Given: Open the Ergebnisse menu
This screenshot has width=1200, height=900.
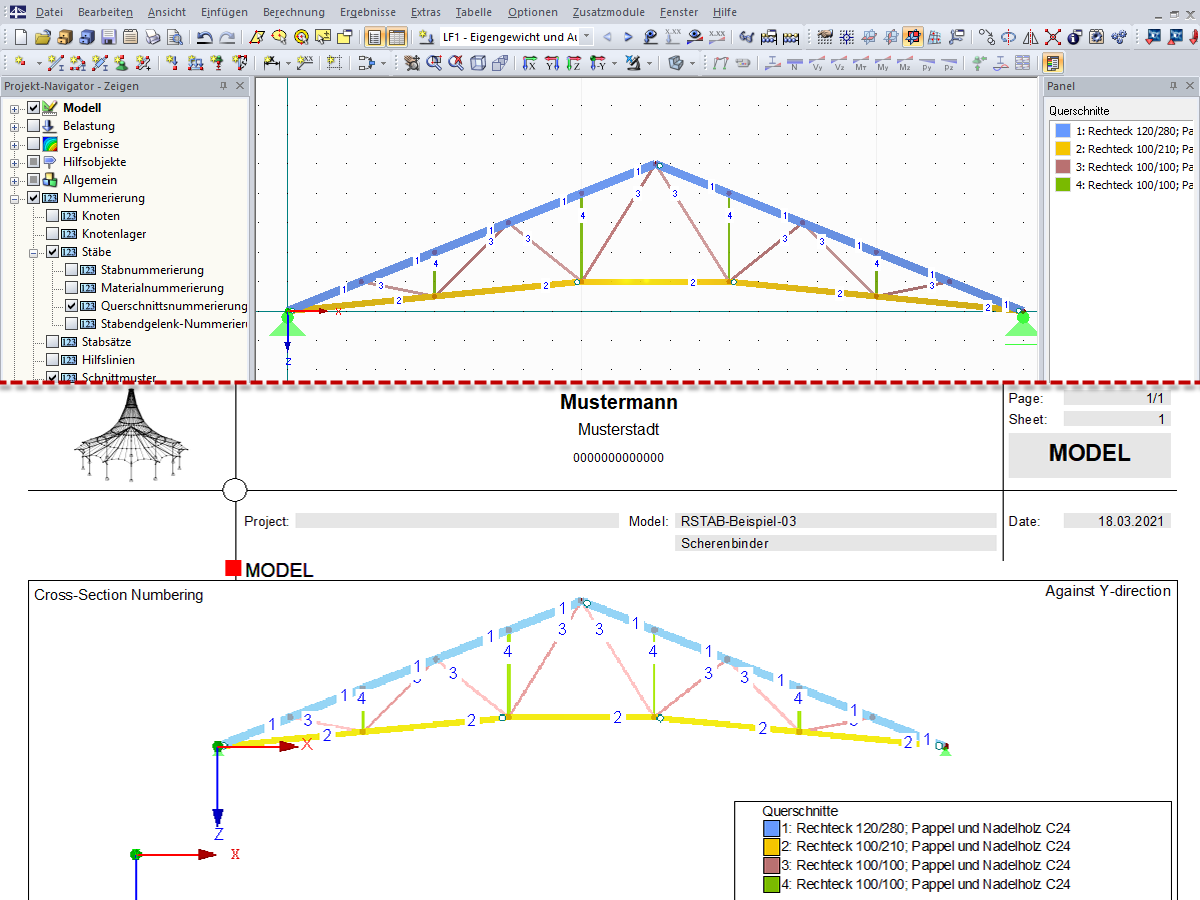Looking at the screenshot, I should (x=367, y=12).
